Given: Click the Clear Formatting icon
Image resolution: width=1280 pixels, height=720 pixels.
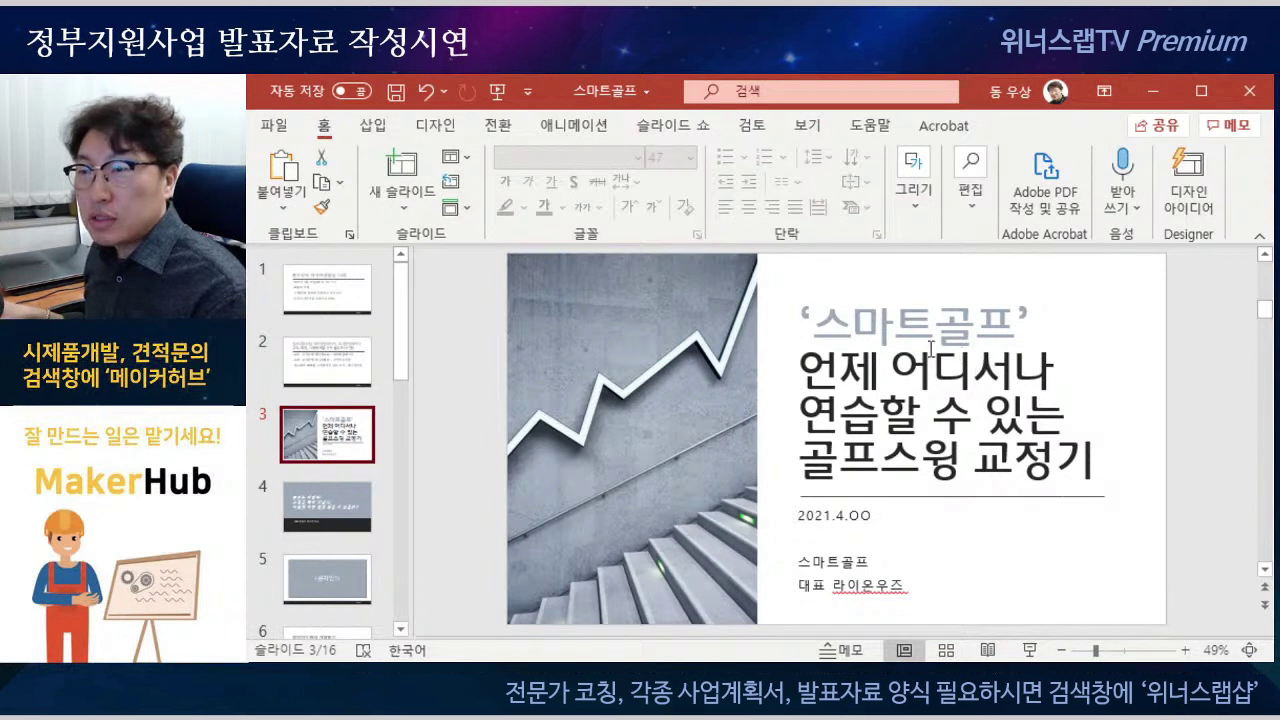Looking at the screenshot, I should tap(685, 206).
